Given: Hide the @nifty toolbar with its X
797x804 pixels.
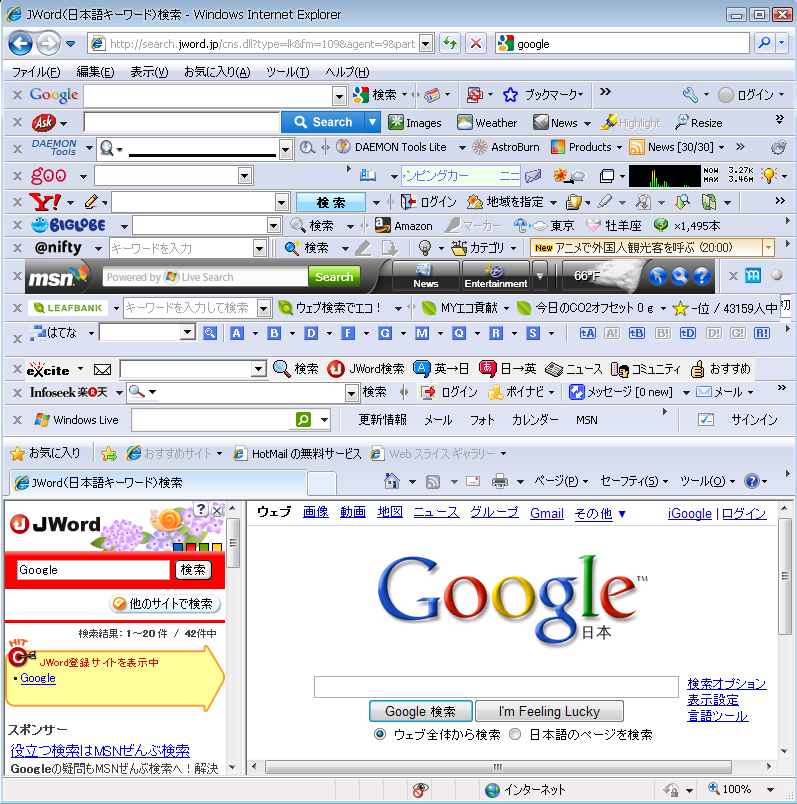Looking at the screenshot, I should point(17,248).
